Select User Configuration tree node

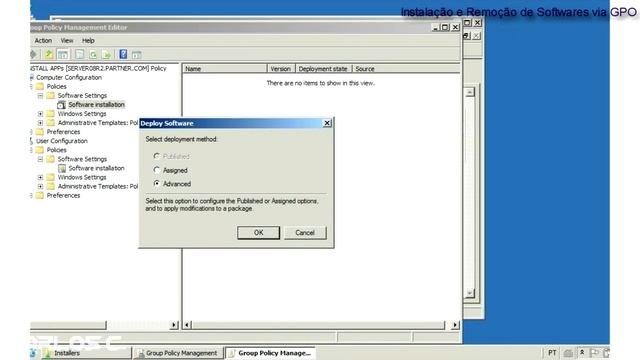(x=62, y=141)
